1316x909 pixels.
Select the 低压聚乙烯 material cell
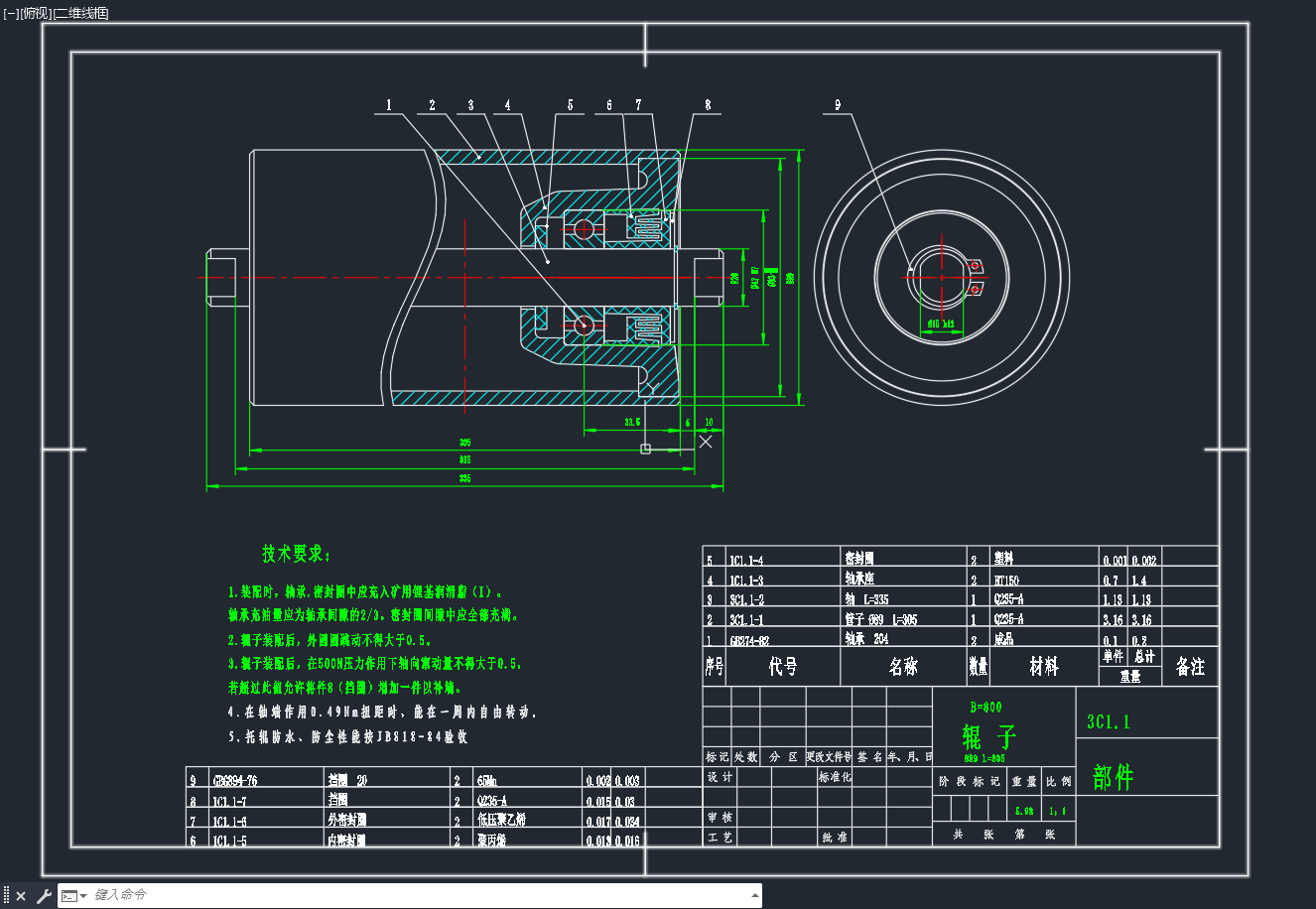click(x=500, y=821)
